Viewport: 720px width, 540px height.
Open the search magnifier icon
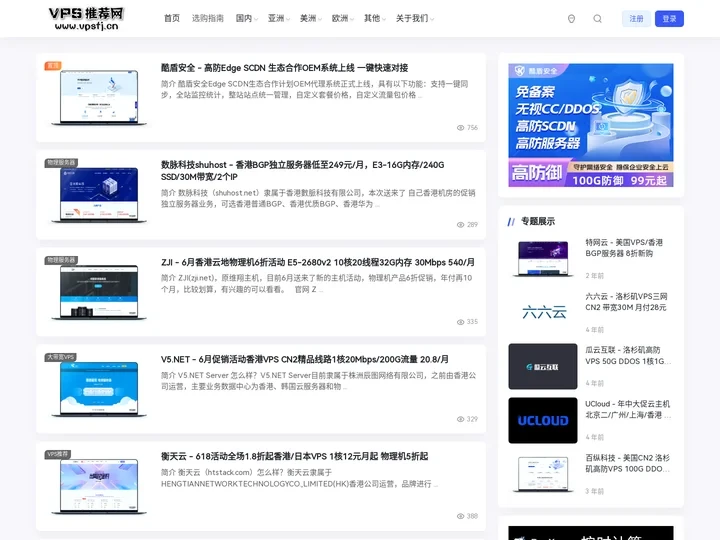(597, 19)
